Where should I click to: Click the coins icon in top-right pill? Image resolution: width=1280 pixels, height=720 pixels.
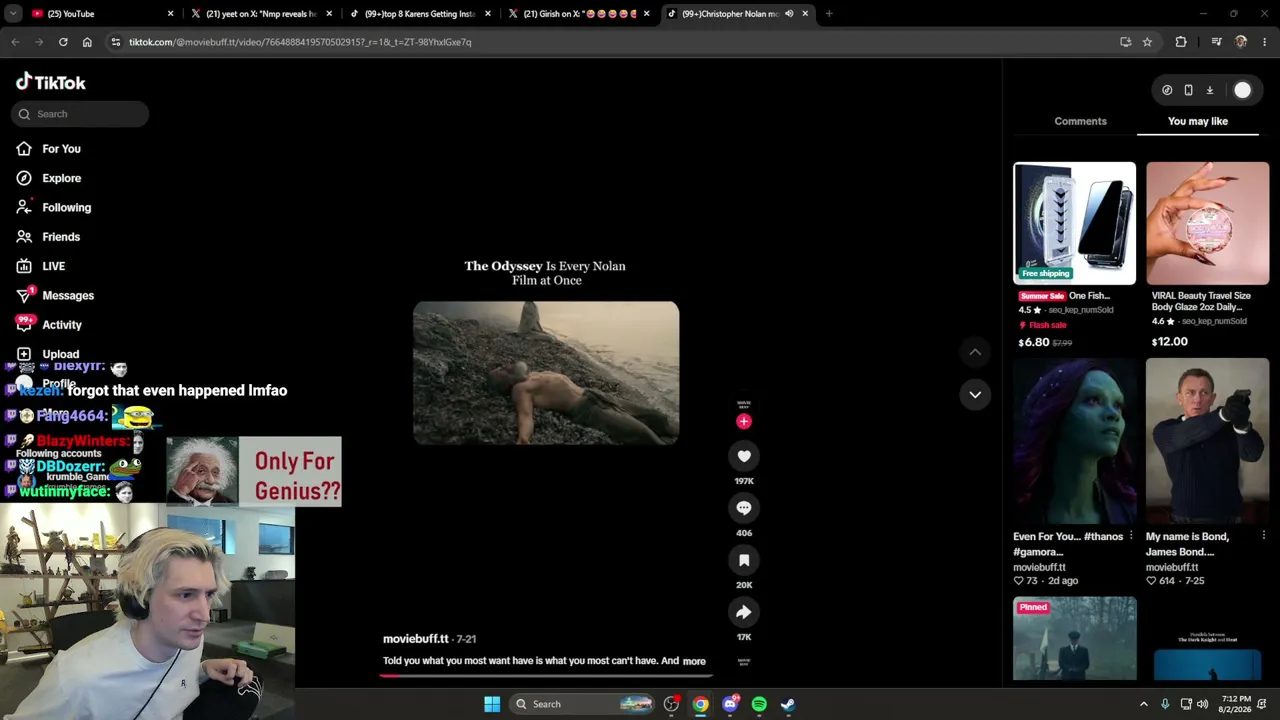pos(1167,90)
